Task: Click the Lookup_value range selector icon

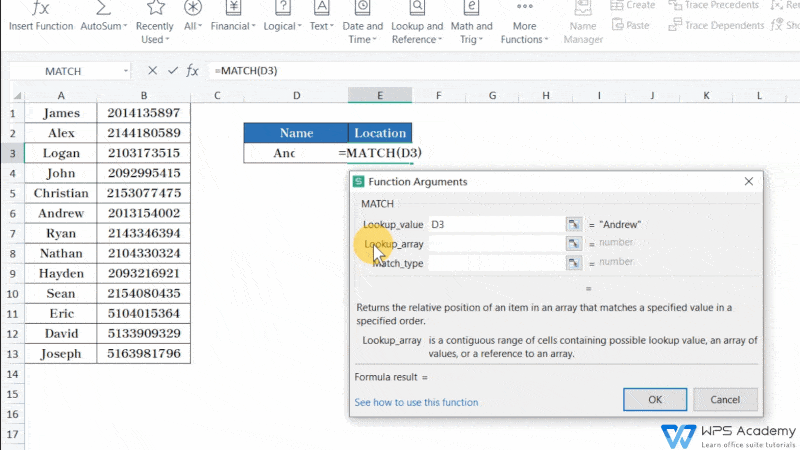Action: click(x=574, y=224)
